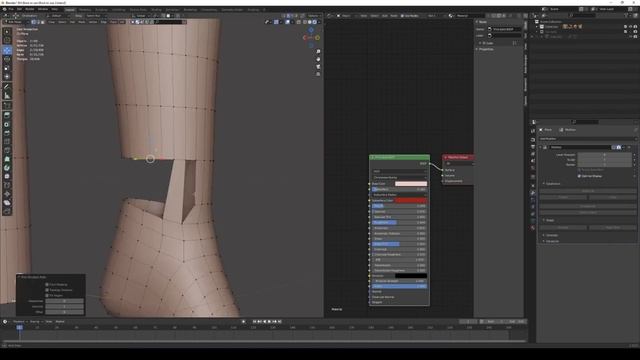640x360 pixels.
Task: Open Add Modifier dropdown
Action: point(587,139)
